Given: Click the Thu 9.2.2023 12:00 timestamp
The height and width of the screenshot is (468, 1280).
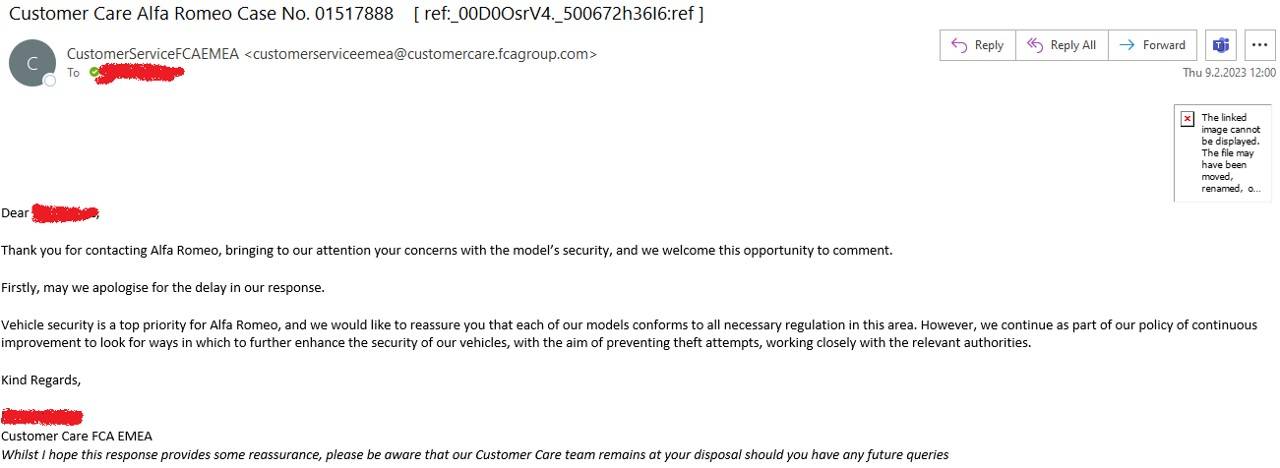Looking at the screenshot, I should click(1229, 73).
